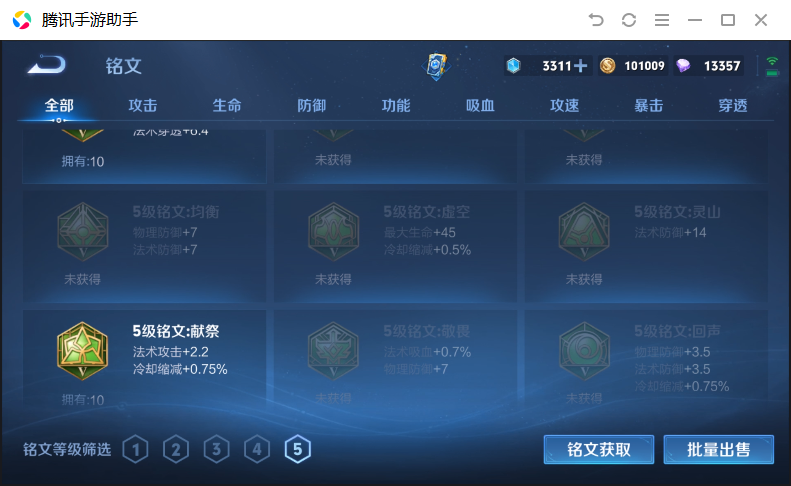The image size is (791, 486).
Task: Click the purple gem currency icon
Action: click(683, 66)
